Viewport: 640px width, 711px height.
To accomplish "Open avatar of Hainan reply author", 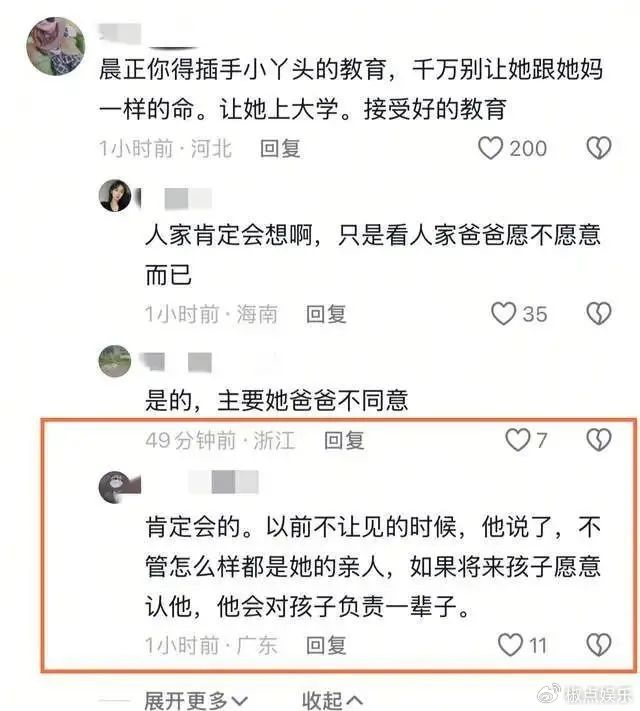I will pos(115,195).
